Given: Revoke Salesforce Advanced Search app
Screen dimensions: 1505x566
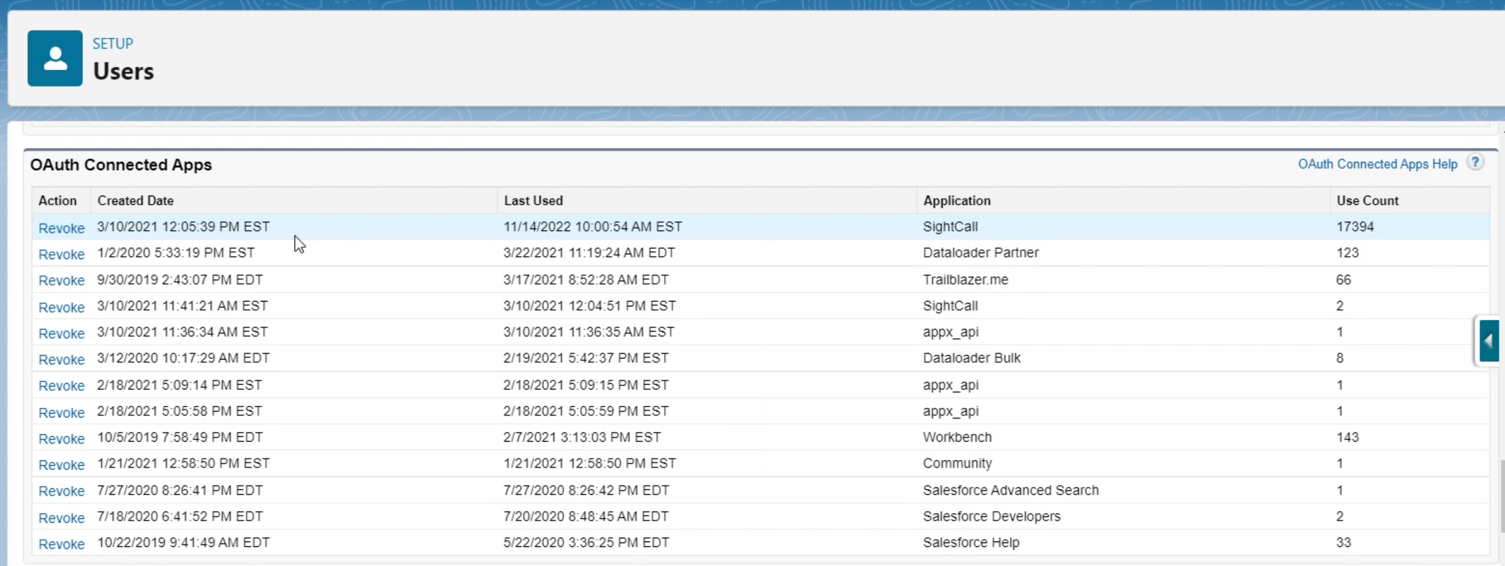Looking at the screenshot, I should [61, 491].
